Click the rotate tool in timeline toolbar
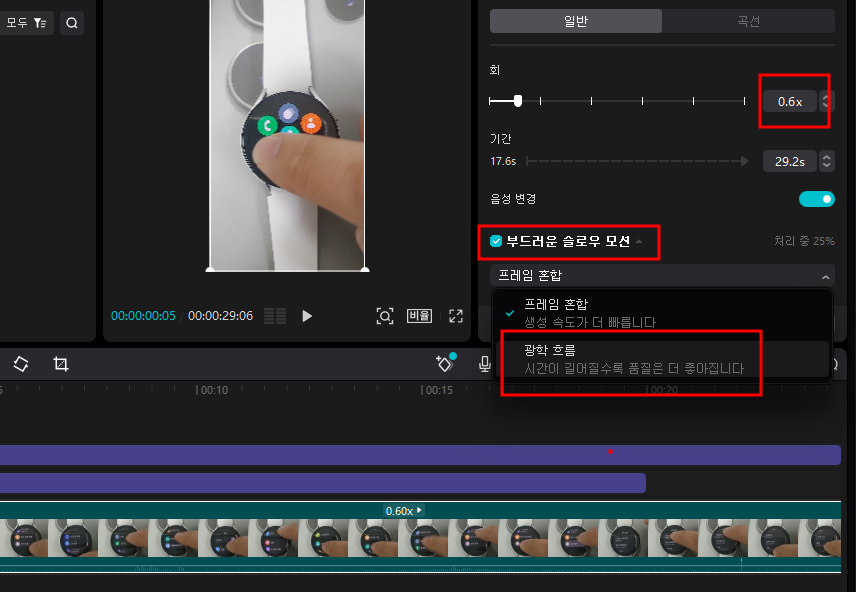 (21, 364)
